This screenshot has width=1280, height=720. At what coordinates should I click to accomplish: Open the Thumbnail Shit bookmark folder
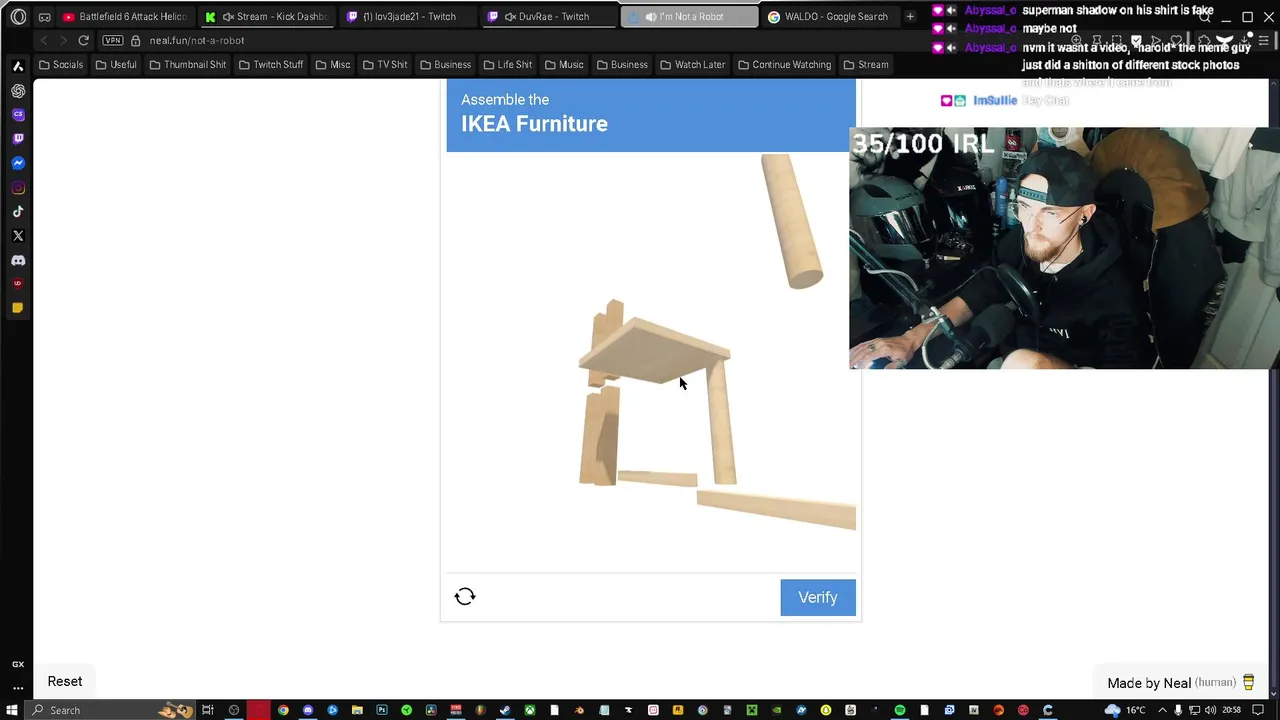(x=188, y=64)
